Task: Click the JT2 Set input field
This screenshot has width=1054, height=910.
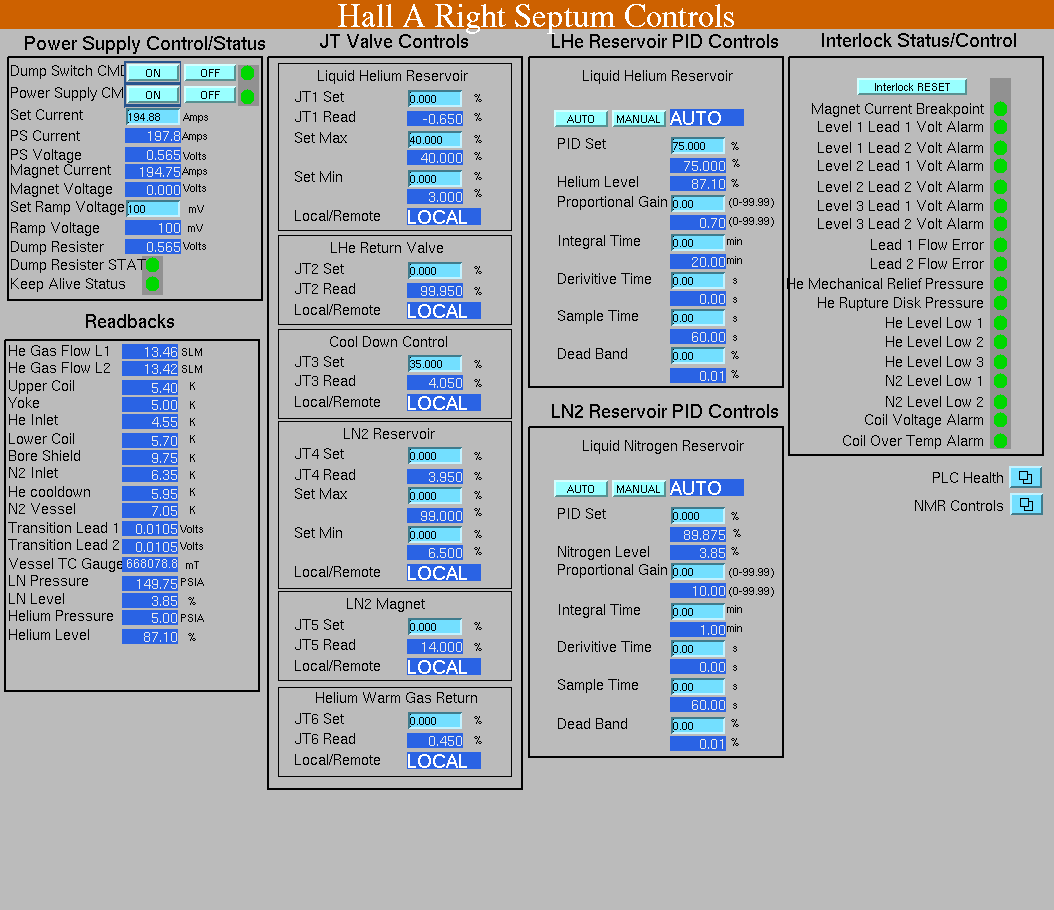Action: point(435,271)
